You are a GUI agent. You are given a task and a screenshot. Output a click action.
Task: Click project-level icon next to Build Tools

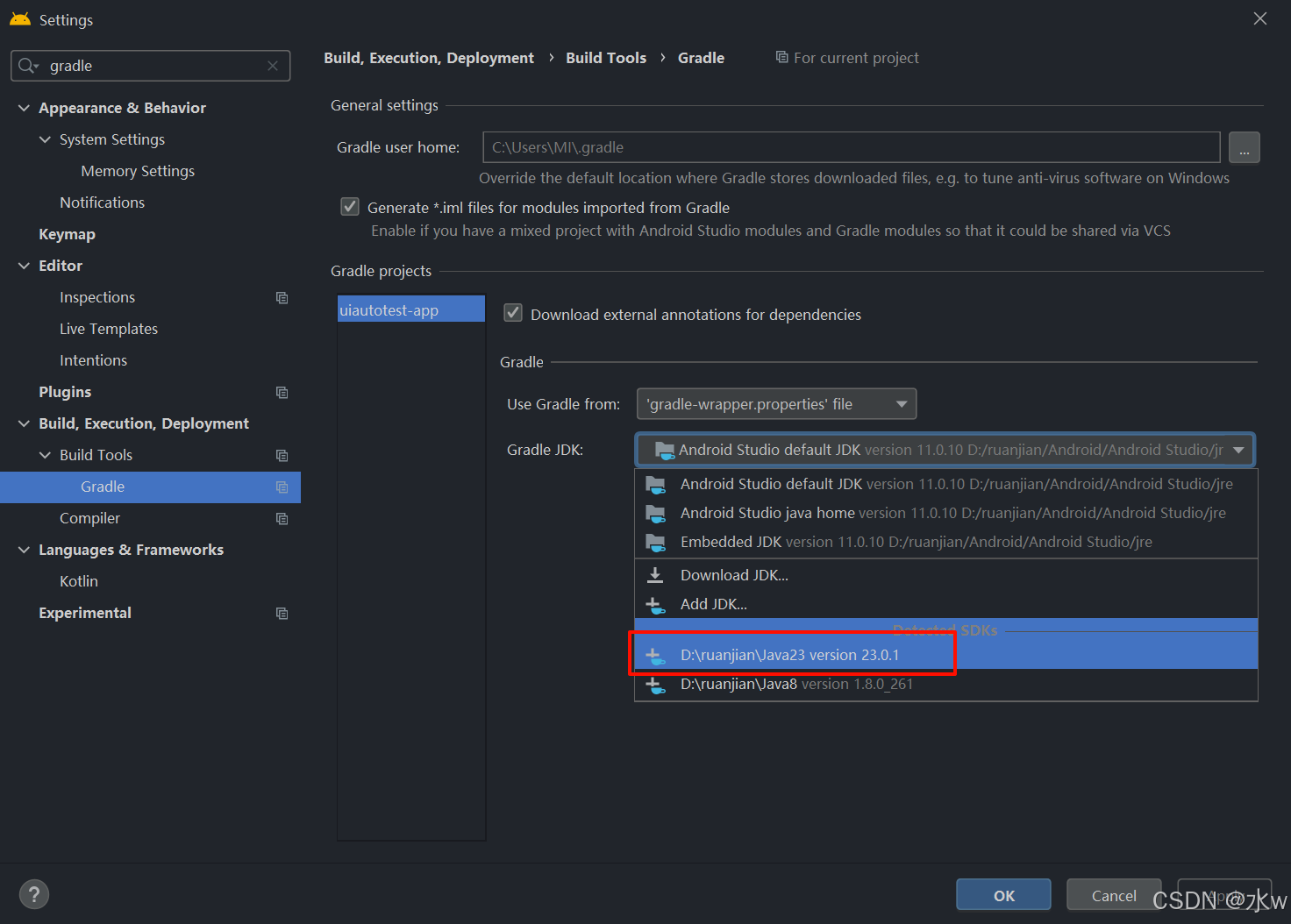coord(282,456)
